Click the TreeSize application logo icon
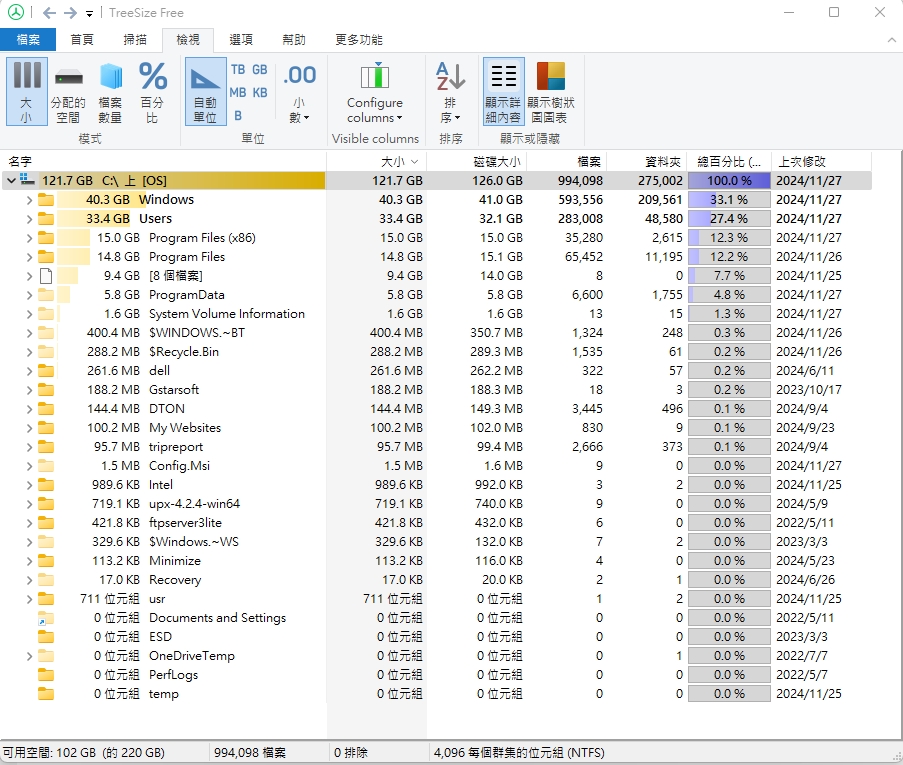 (16, 12)
